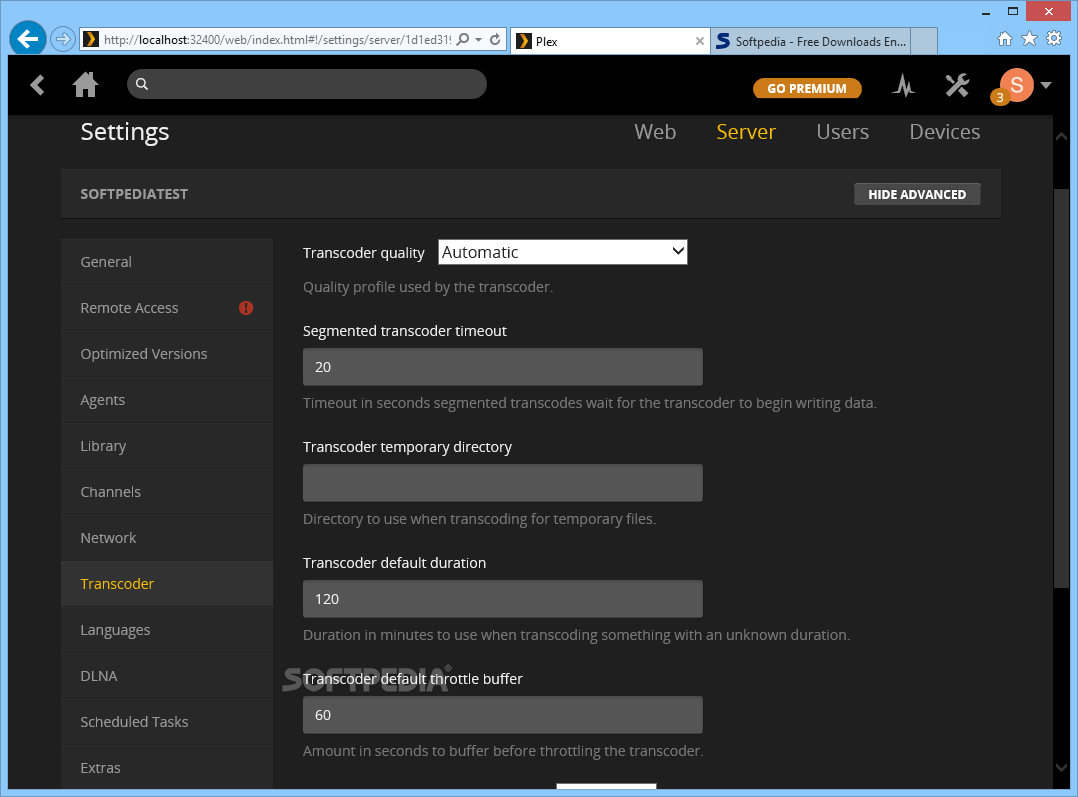This screenshot has height=797, width=1078.
Task: Open browser favorites star icon
Action: click(x=1029, y=39)
